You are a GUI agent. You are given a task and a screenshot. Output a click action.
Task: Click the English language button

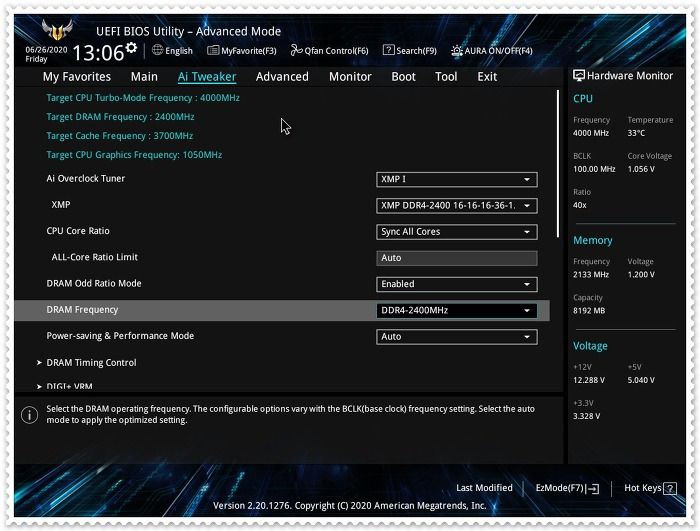click(179, 51)
